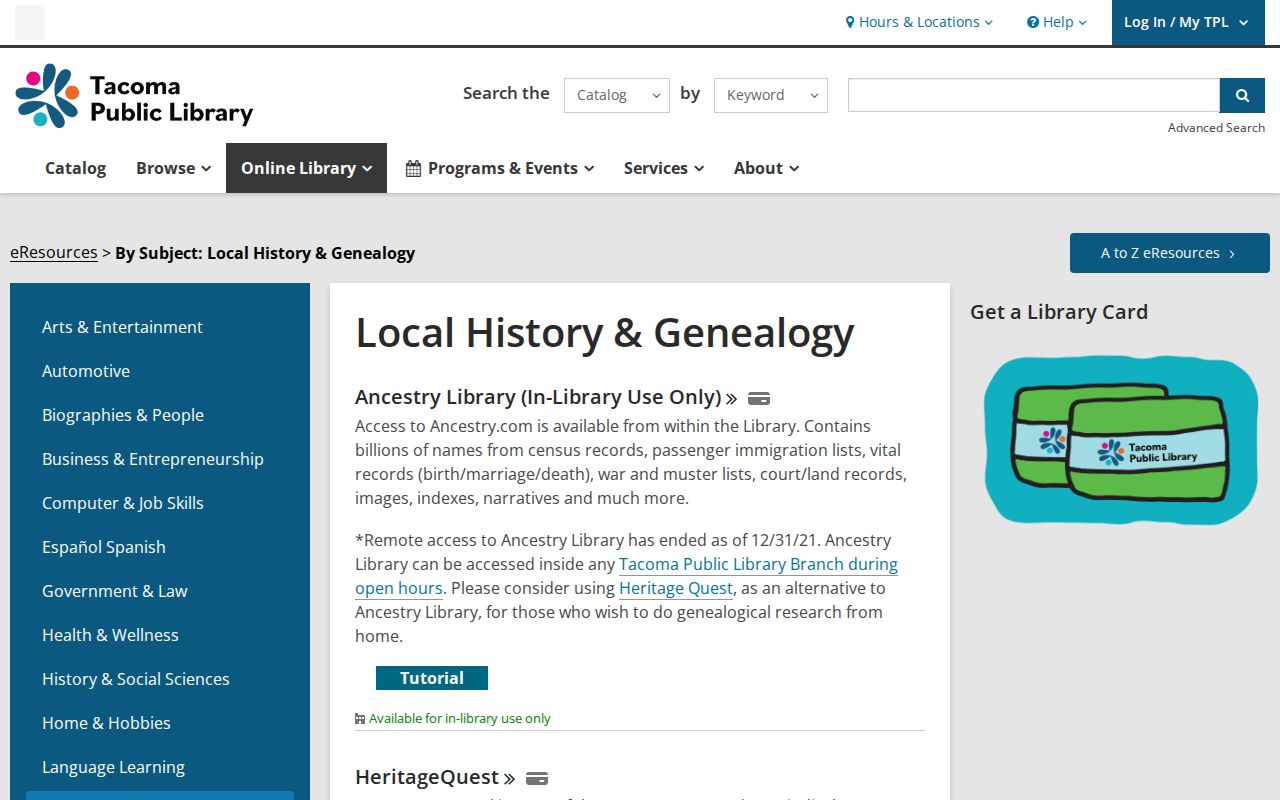The height and width of the screenshot is (800, 1280).
Task: Open the Help dropdown menu
Action: tap(1056, 22)
